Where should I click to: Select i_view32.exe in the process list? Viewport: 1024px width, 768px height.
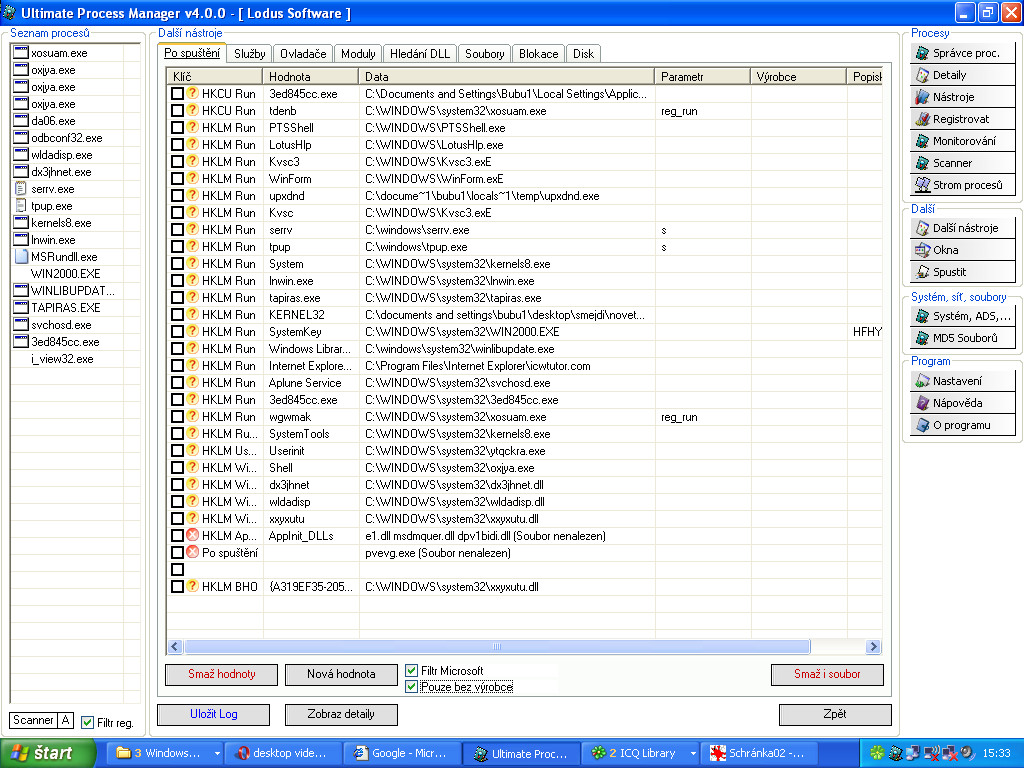point(62,359)
